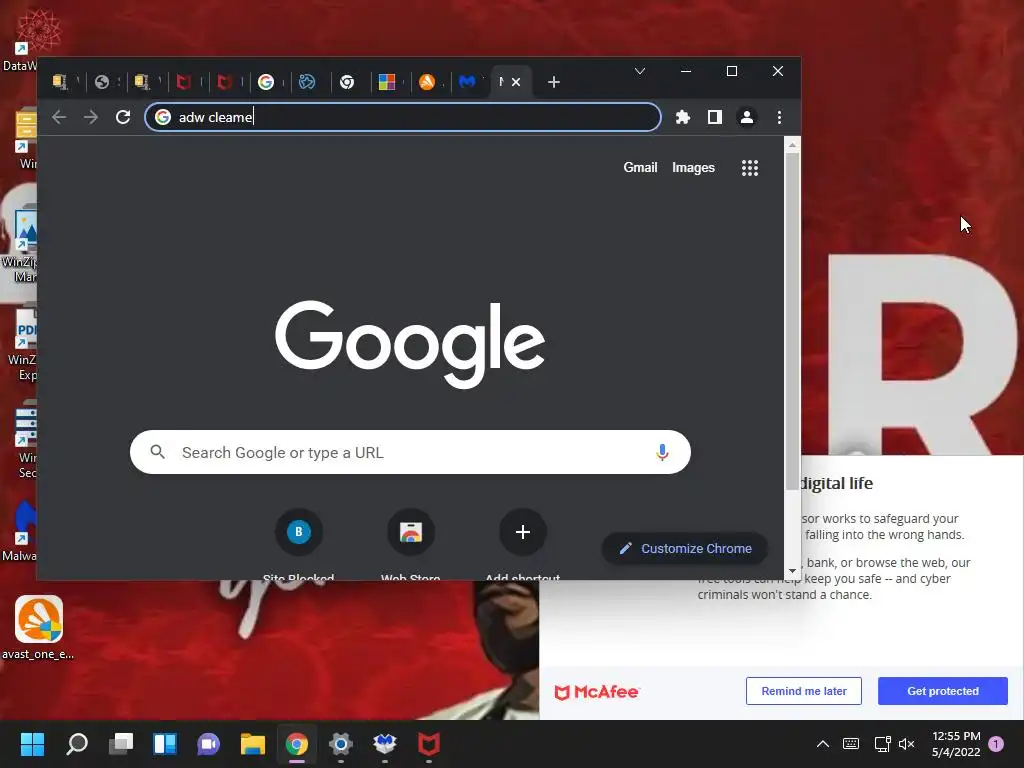The height and width of the screenshot is (768, 1024).
Task: Open Chrome Extensions puzzle menu
Action: [x=682, y=117]
